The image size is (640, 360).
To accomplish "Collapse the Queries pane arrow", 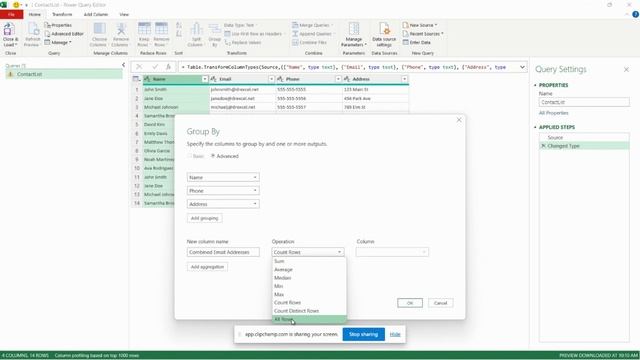I will pyautogui.click(x=123, y=65).
